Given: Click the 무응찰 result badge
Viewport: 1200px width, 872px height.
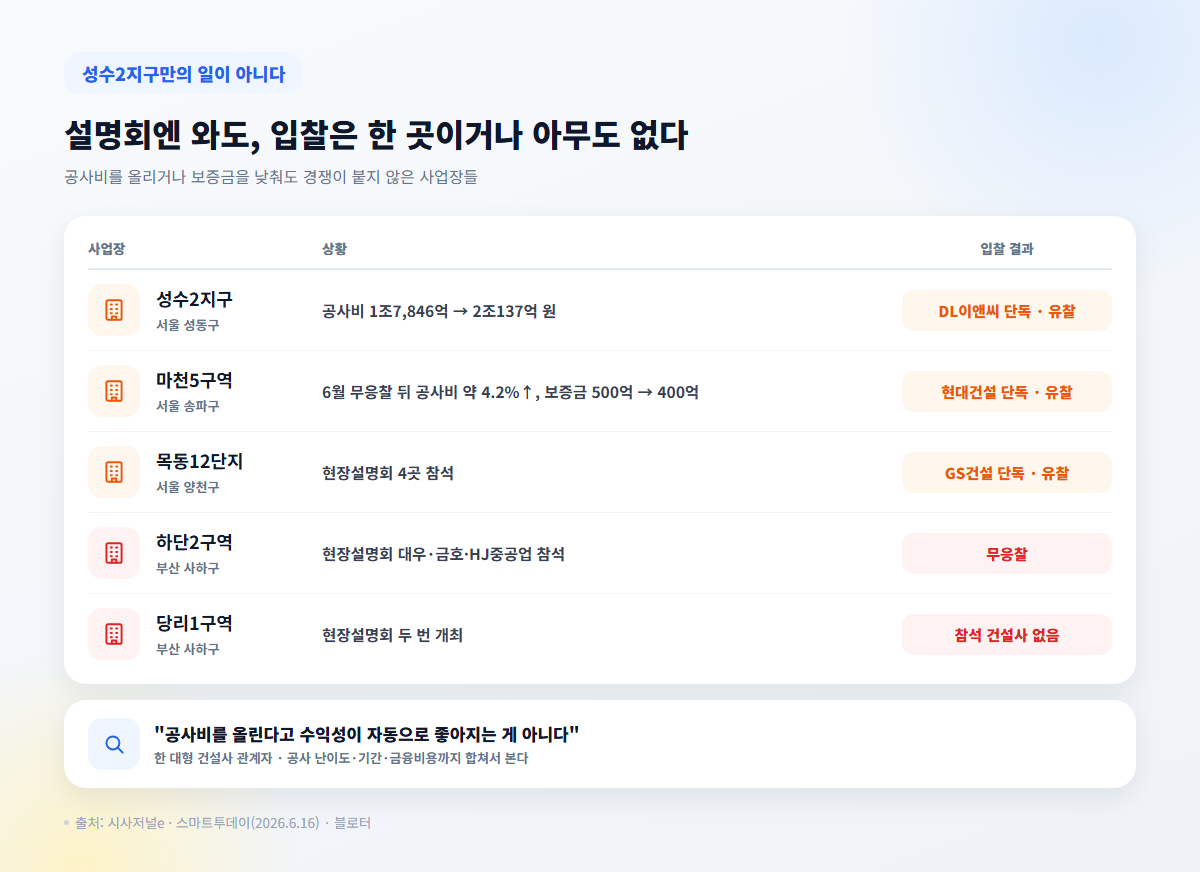Looking at the screenshot, I should (x=1007, y=554).
